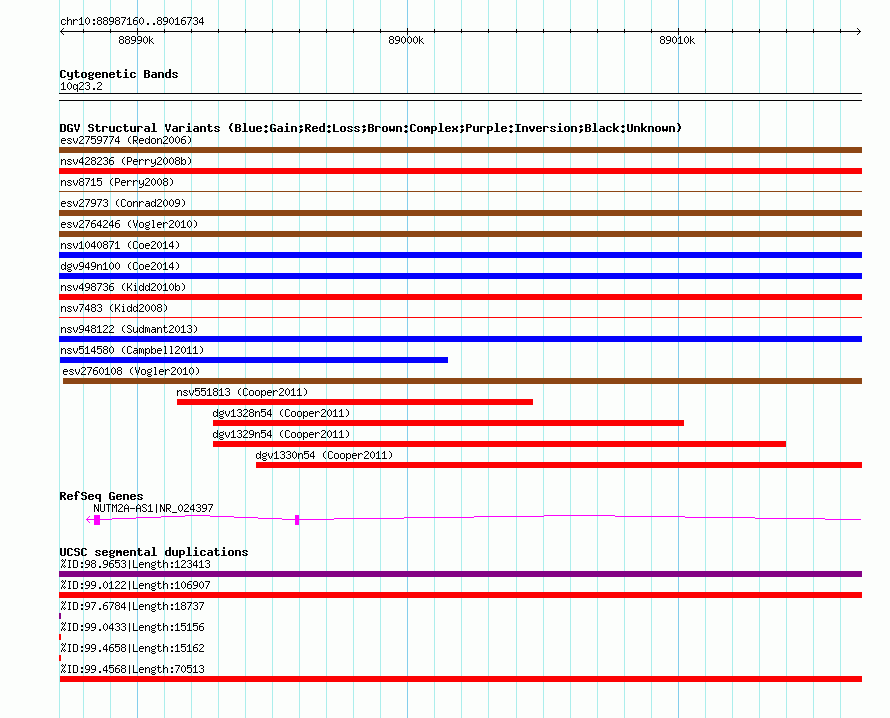The width and height of the screenshot is (890, 718).
Task: Select the red nsv428236 loss bar
Action: click(x=460, y=171)
